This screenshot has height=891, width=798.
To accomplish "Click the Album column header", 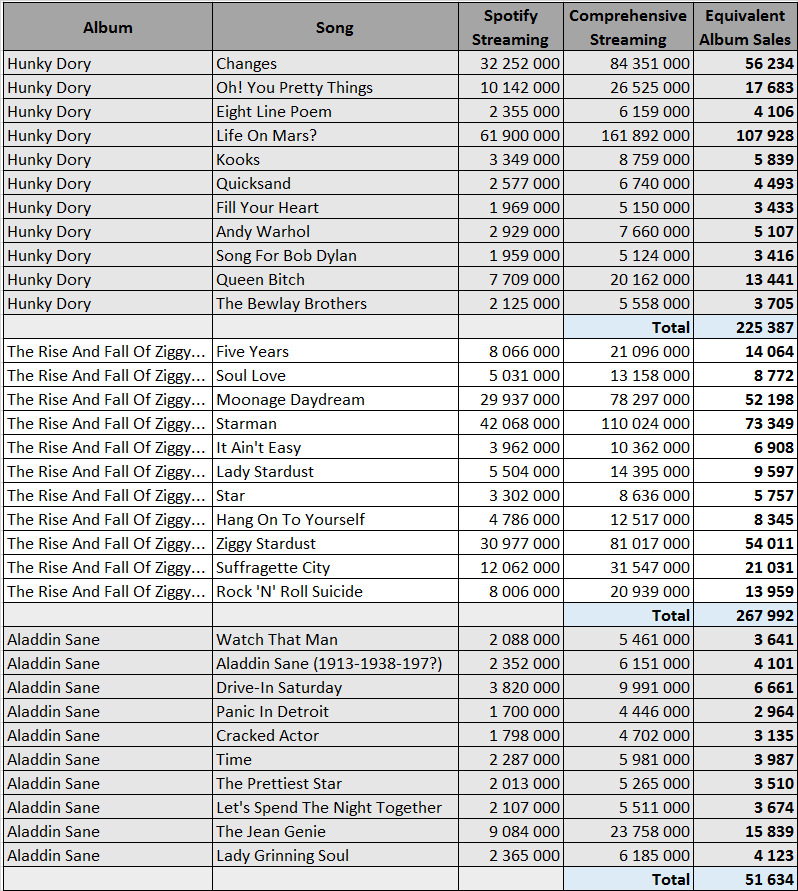I will tap(108, 27).
